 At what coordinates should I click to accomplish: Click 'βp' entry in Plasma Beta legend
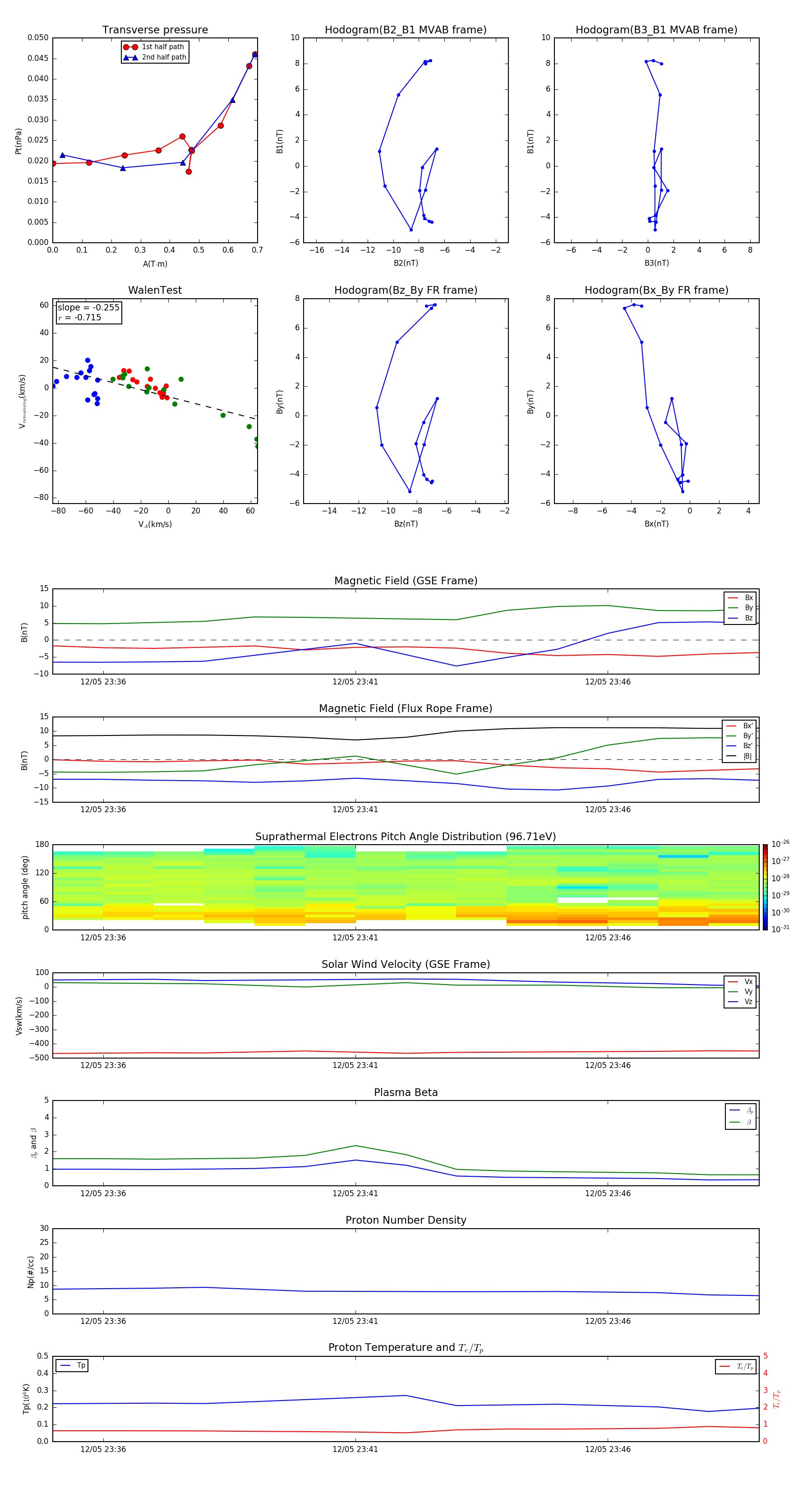coord(741,1110)
